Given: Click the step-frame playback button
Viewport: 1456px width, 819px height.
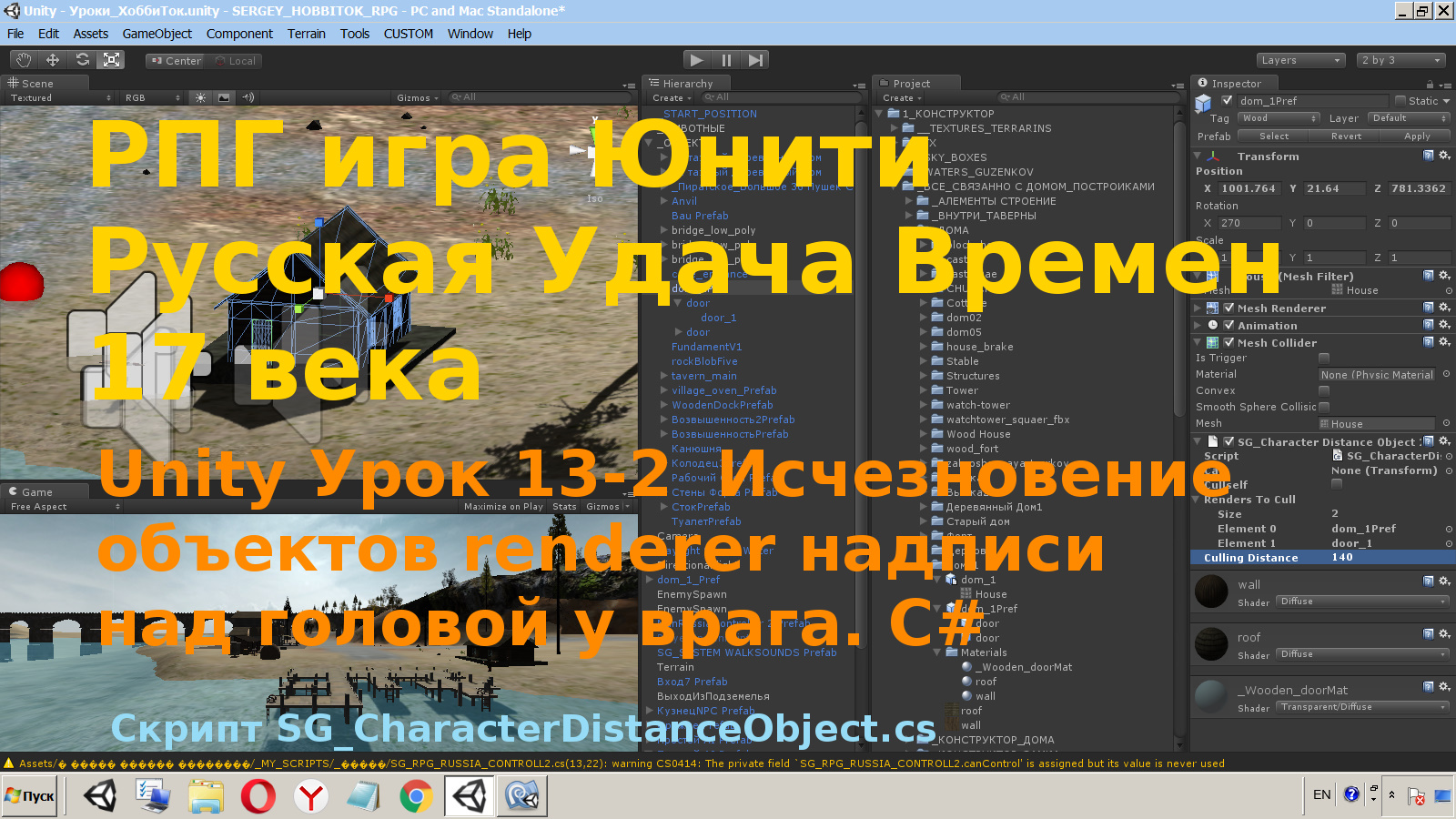Looking at the screenshot, I should click(755, 59).
